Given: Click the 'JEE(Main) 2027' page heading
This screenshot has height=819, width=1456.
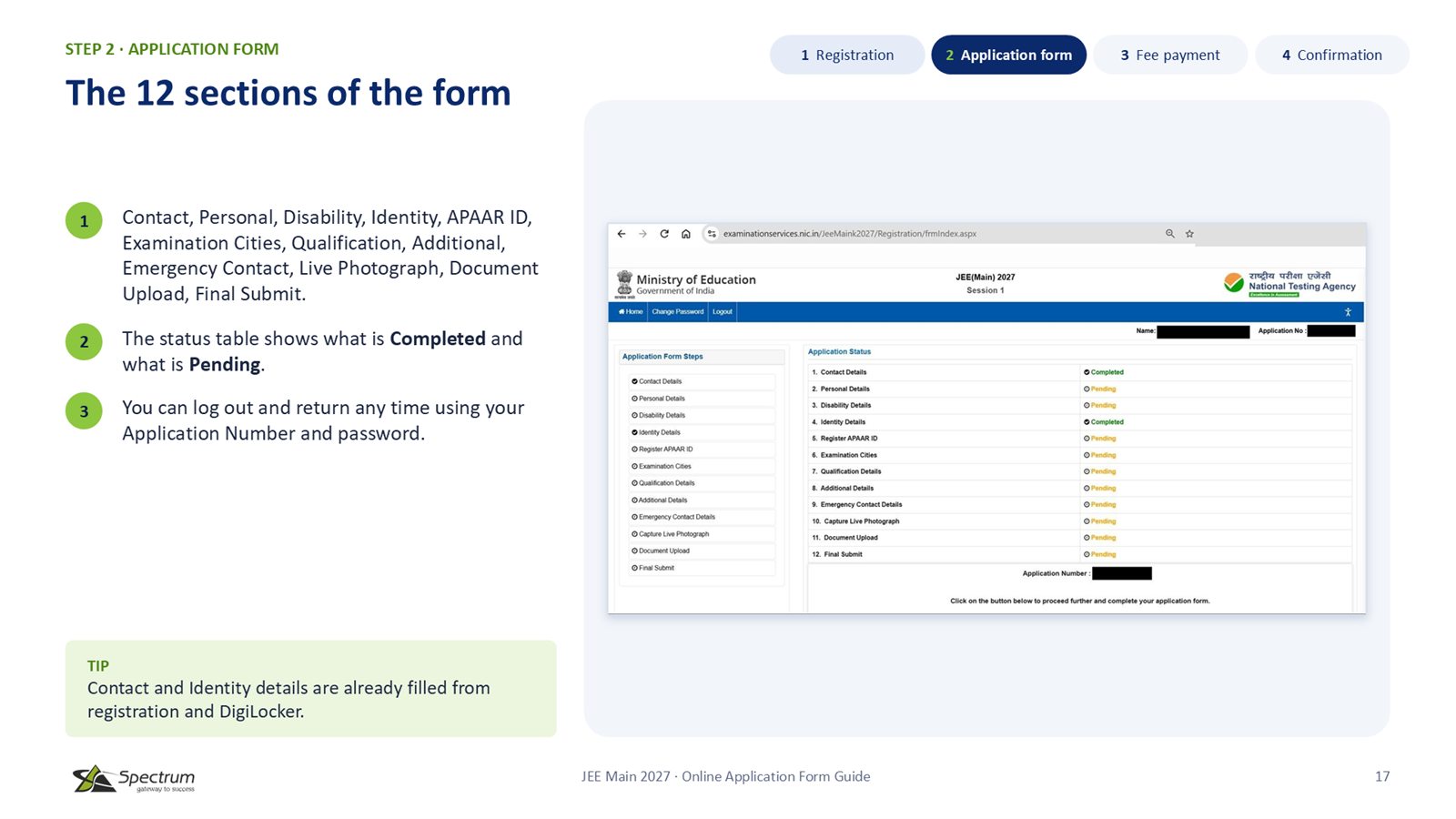Looking at the screenshot, I should tap(986, 278).
